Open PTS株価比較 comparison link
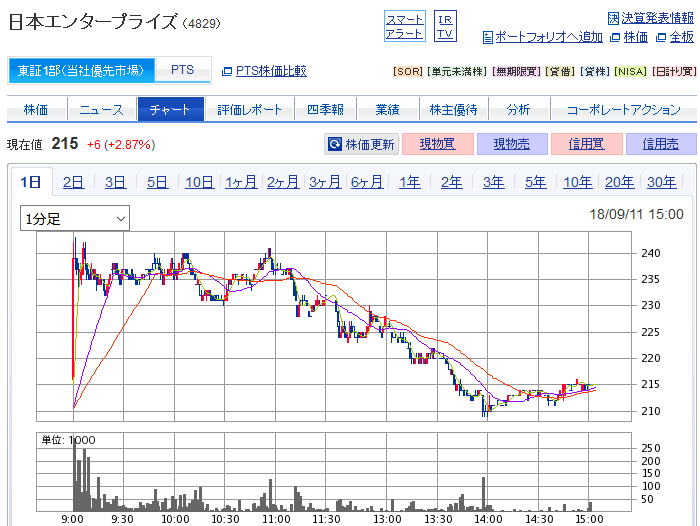This screenshot has height=526, width=700. pyautogui.click(x=264, y=71)
